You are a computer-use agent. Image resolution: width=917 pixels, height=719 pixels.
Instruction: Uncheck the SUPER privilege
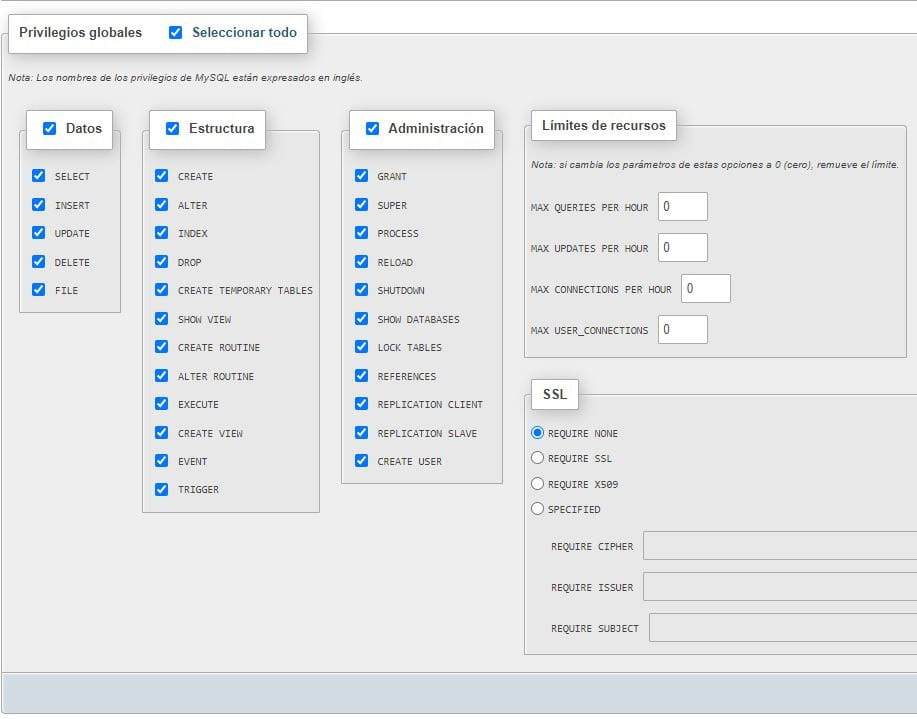point(361,204)
